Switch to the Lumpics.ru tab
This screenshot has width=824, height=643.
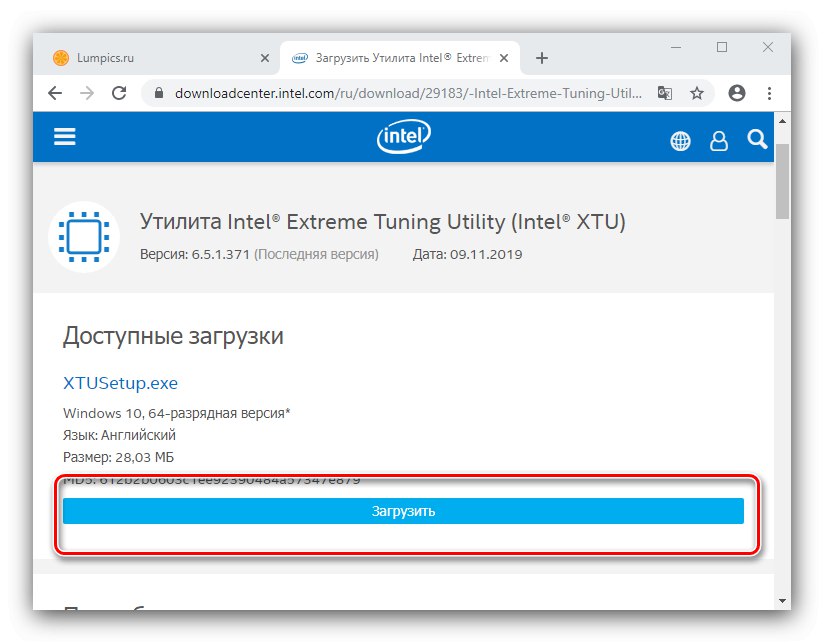pos(150,58)
